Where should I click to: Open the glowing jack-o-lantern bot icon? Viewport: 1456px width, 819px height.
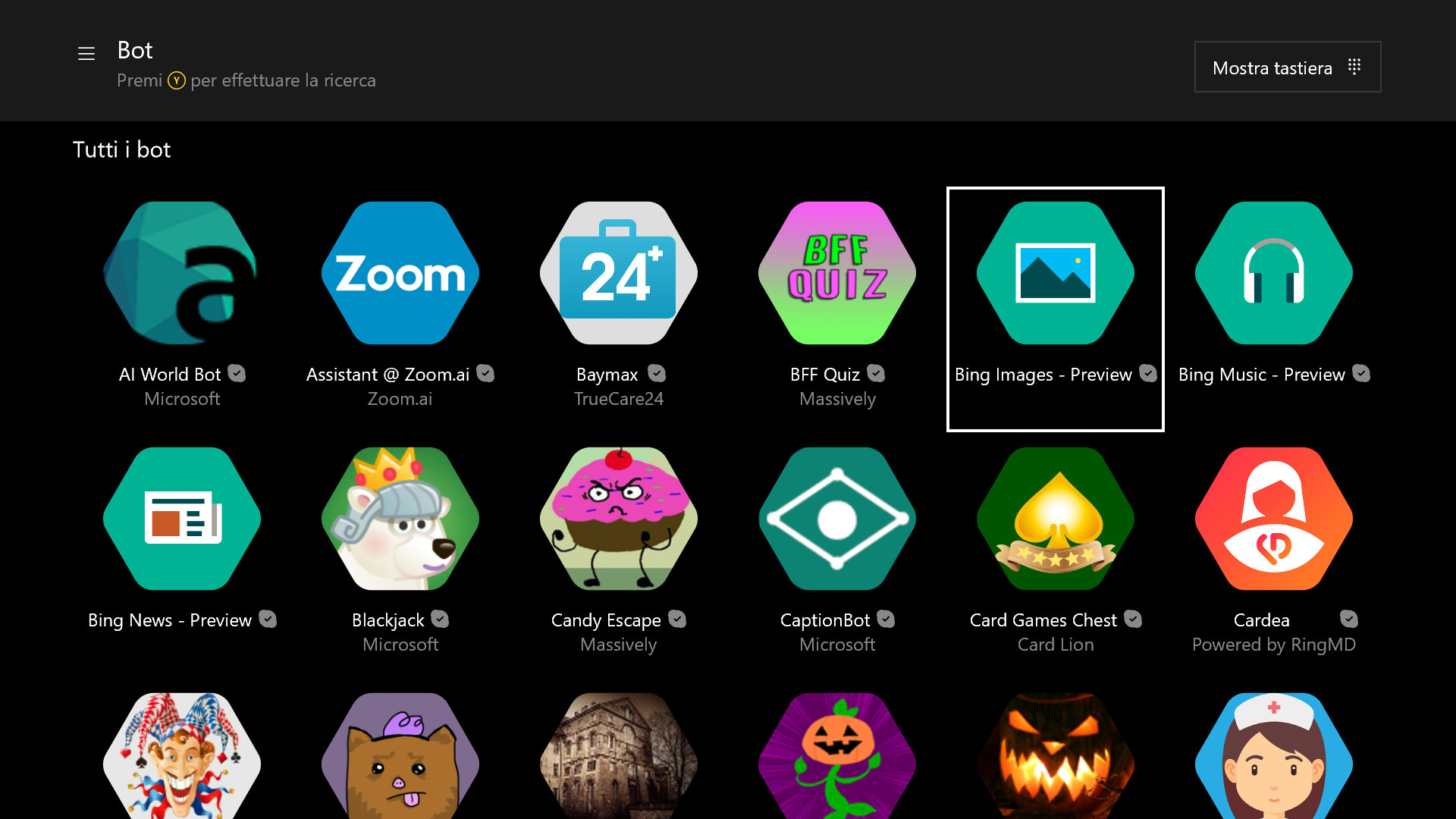pos(1056,756)
